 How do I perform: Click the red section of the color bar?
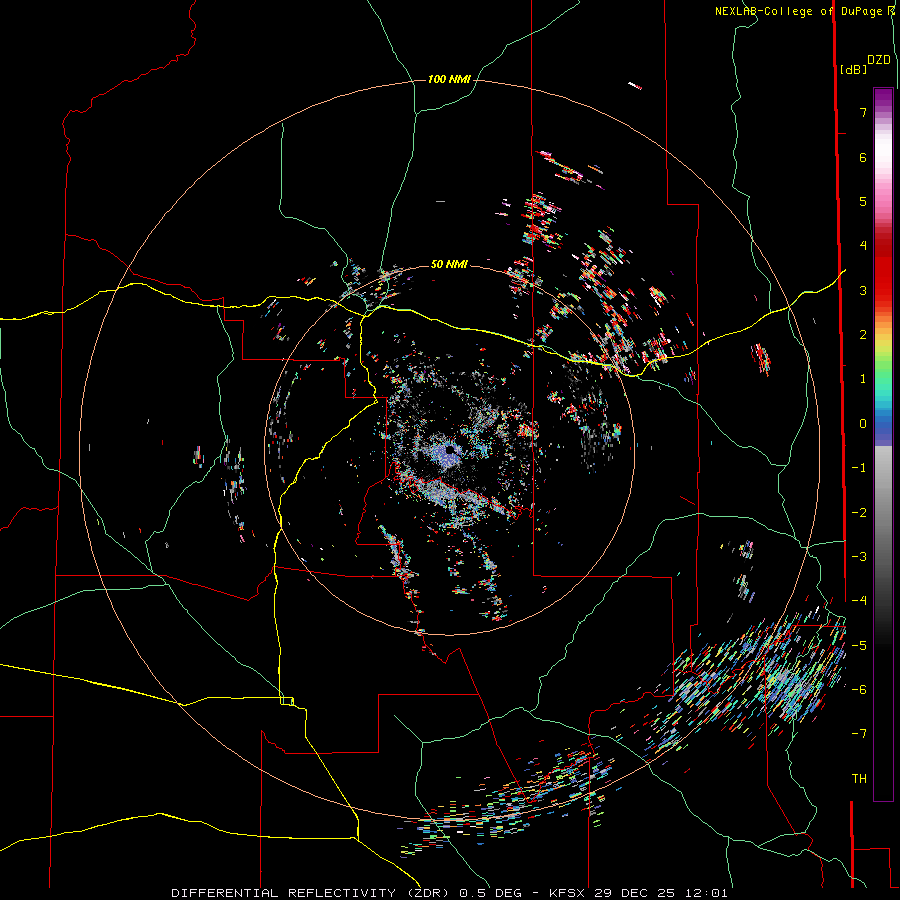883,270
